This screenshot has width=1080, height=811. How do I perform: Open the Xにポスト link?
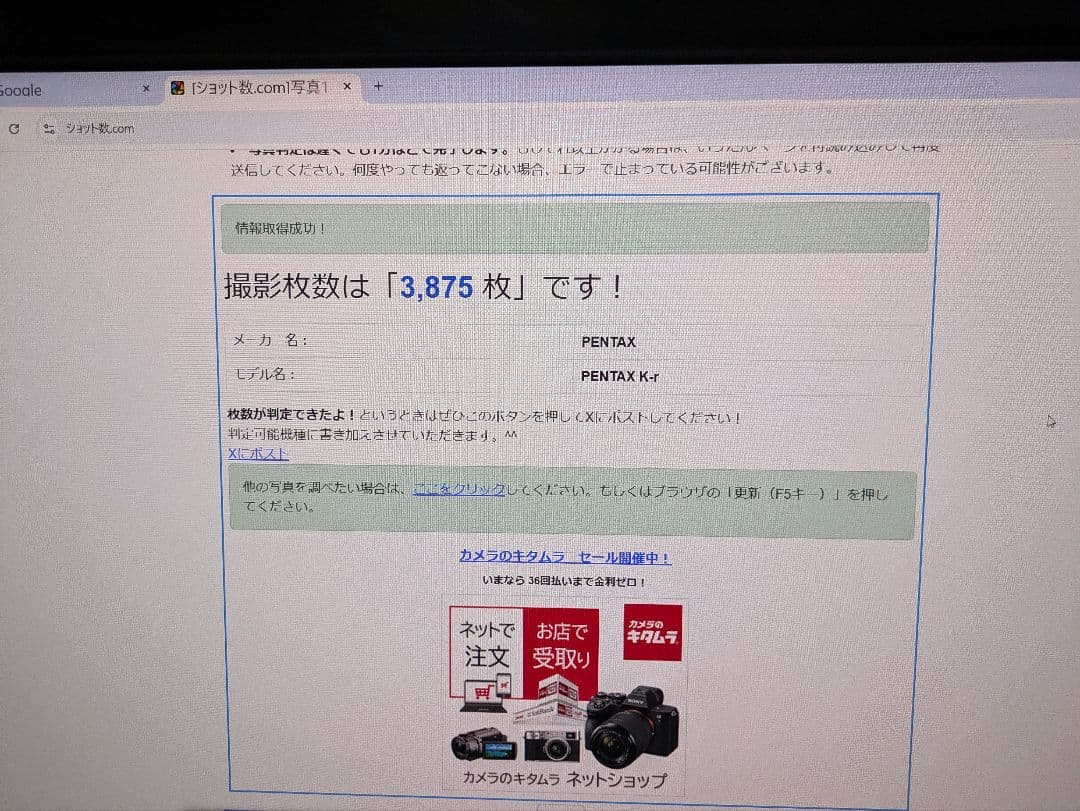point(257,454)
